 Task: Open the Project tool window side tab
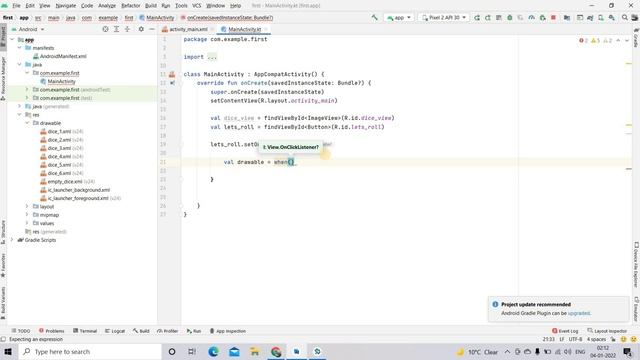pos(3,37)
